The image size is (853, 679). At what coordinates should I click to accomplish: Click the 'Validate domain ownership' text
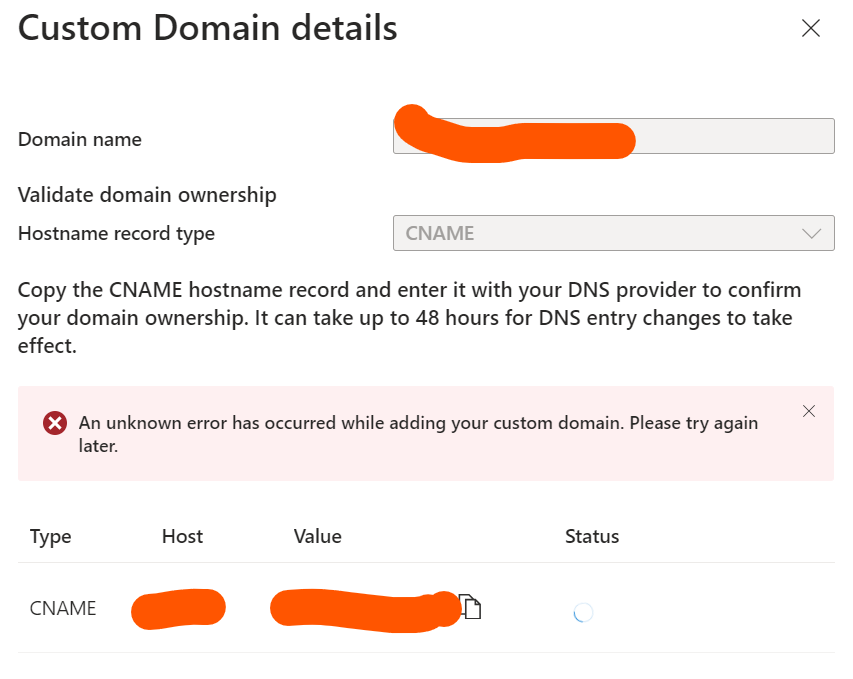(147, 195)
